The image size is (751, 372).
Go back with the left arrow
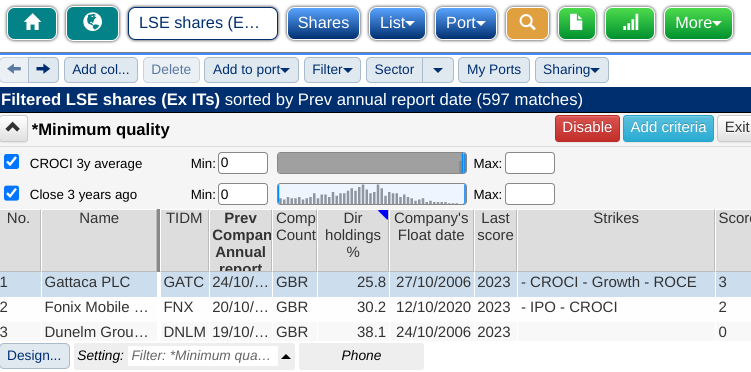pyautogui.click(x=14, y=70)
